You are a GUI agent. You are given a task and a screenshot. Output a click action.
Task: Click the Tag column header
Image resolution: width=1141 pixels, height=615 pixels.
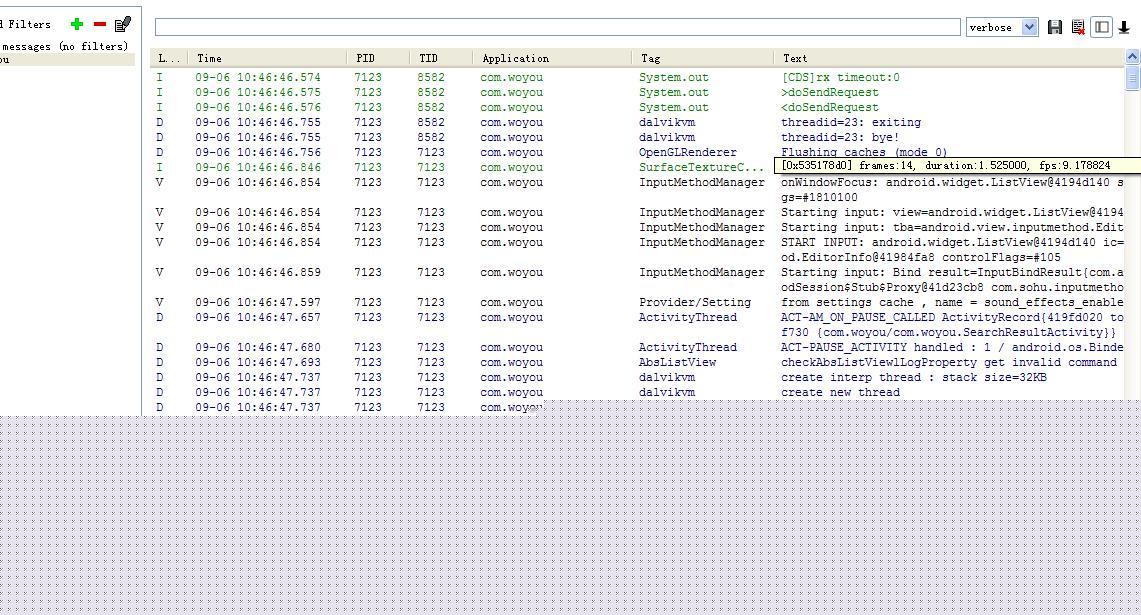[x=702, y=58]
